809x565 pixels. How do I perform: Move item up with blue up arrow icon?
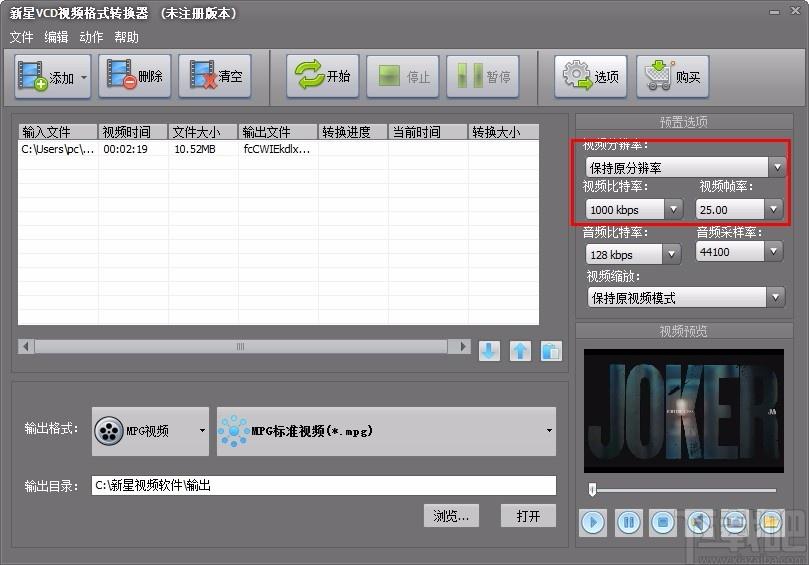tap(520, 351)
